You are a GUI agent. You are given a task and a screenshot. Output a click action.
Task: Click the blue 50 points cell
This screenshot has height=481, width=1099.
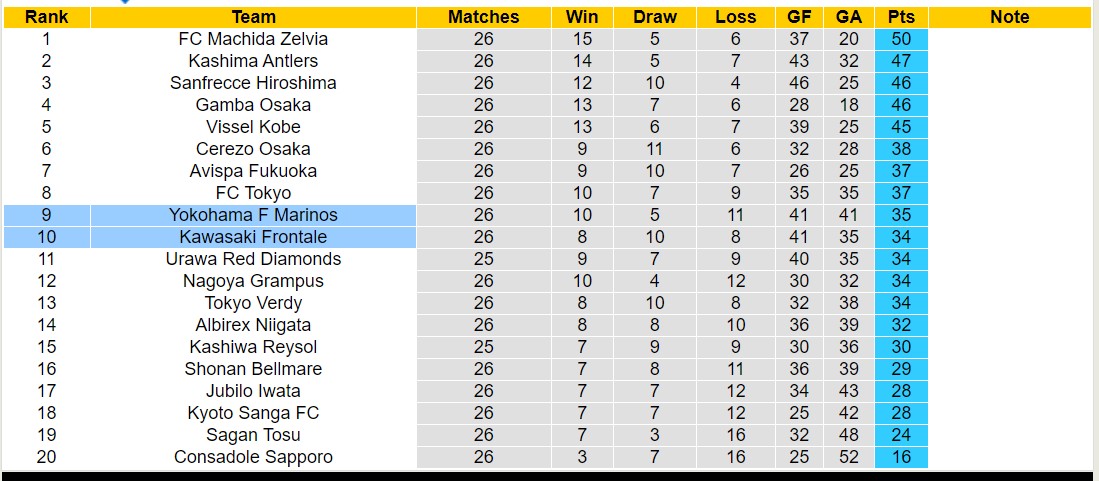coord(900,39)
